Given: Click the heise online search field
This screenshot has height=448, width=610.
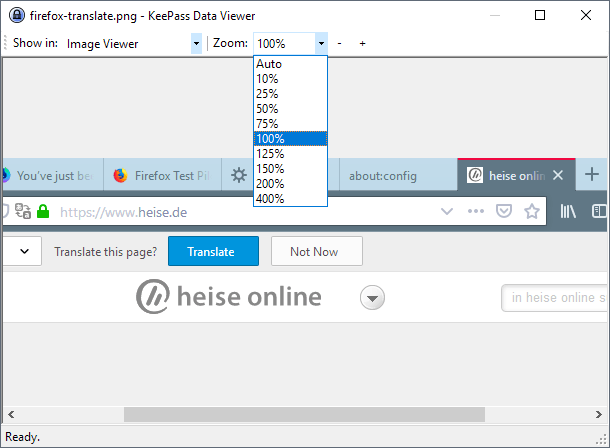Looking at the screenshot, I should click(554, 298).
